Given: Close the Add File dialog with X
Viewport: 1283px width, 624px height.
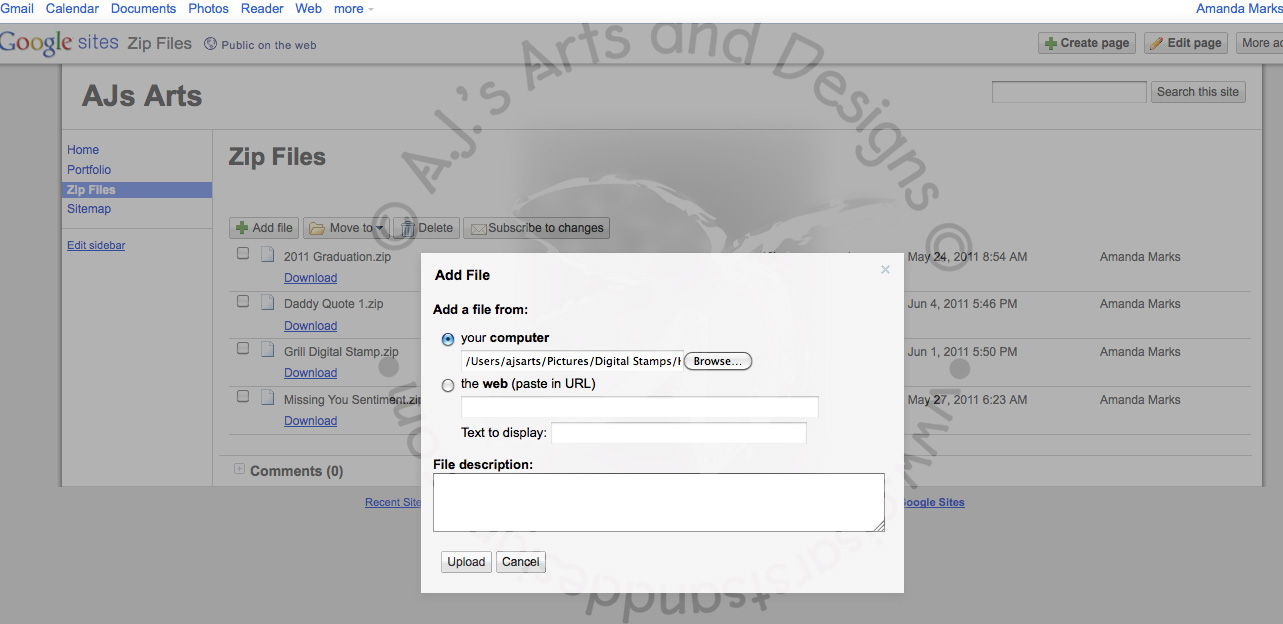Looking at the screenshot, I should (x=885, y=270).
